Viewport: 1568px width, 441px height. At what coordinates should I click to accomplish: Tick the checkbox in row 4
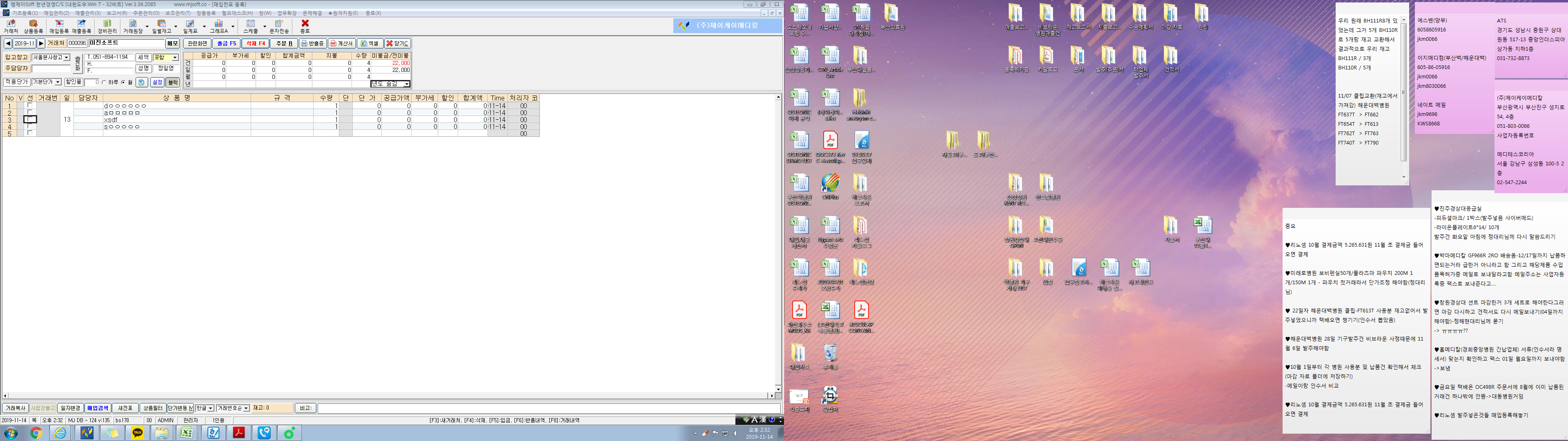30,127
